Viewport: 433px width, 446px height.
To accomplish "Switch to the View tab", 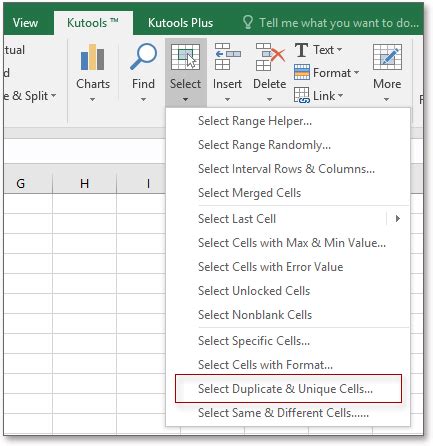I will pyautogui.click(x=25, y=23).
